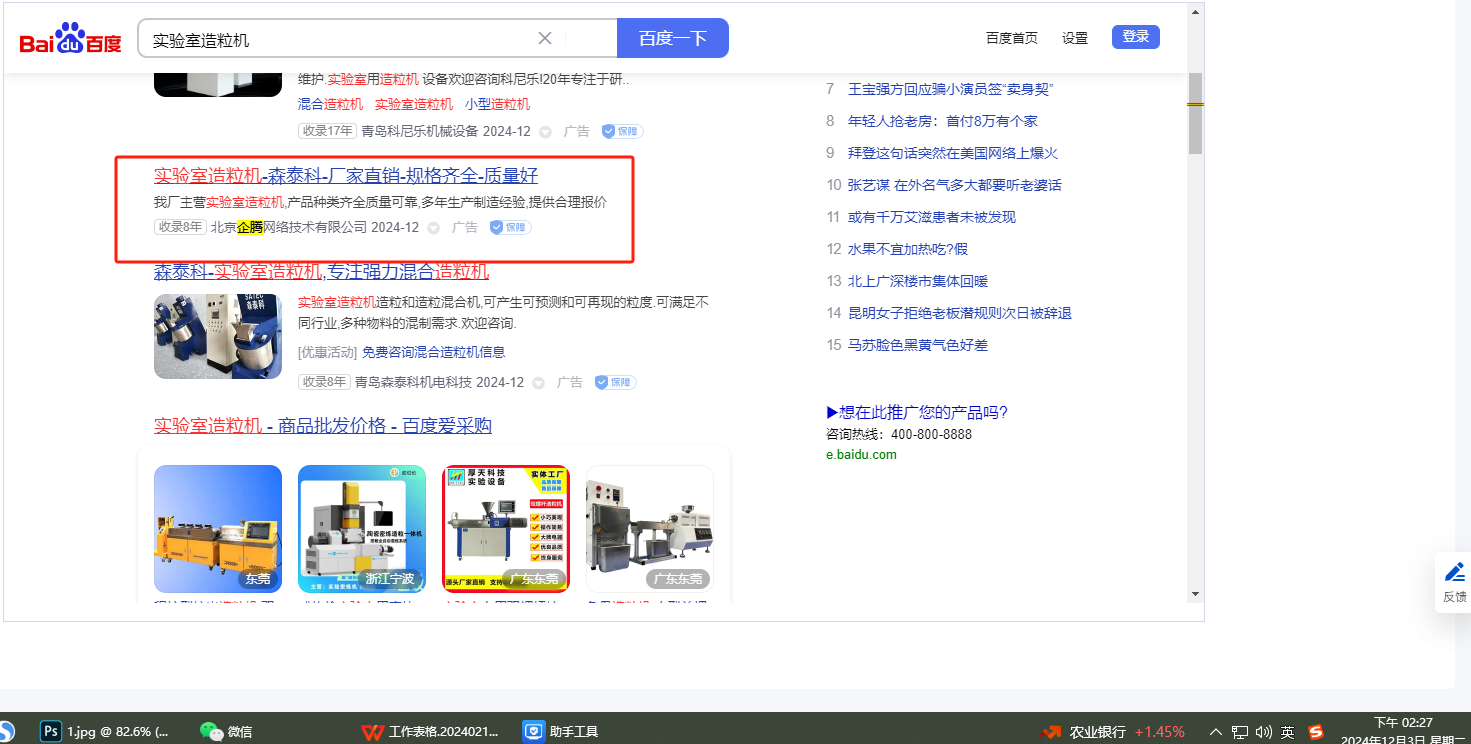Click advertiser name 青岛森泰科机电科技
Screen dimensions: 1471x744
coord(413,382)
